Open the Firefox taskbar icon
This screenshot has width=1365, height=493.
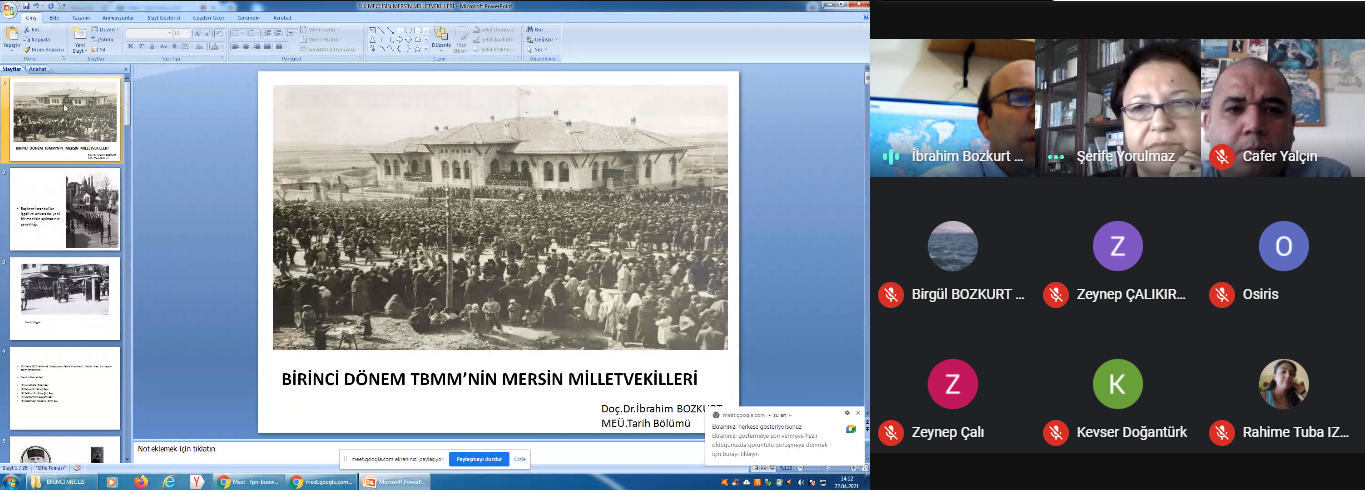(x=140, y=482)
